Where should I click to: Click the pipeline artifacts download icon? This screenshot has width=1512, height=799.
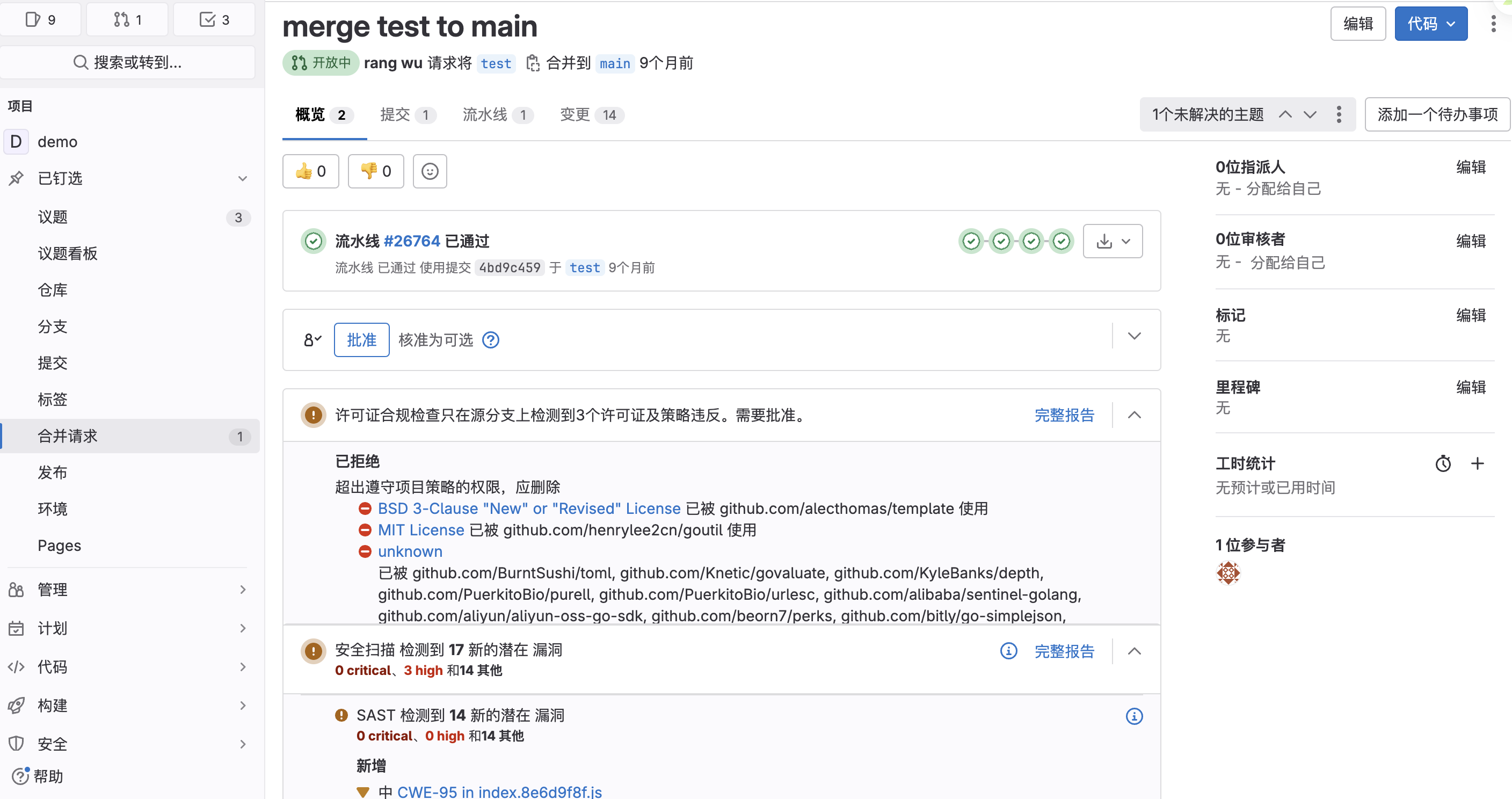[1105, 241]
